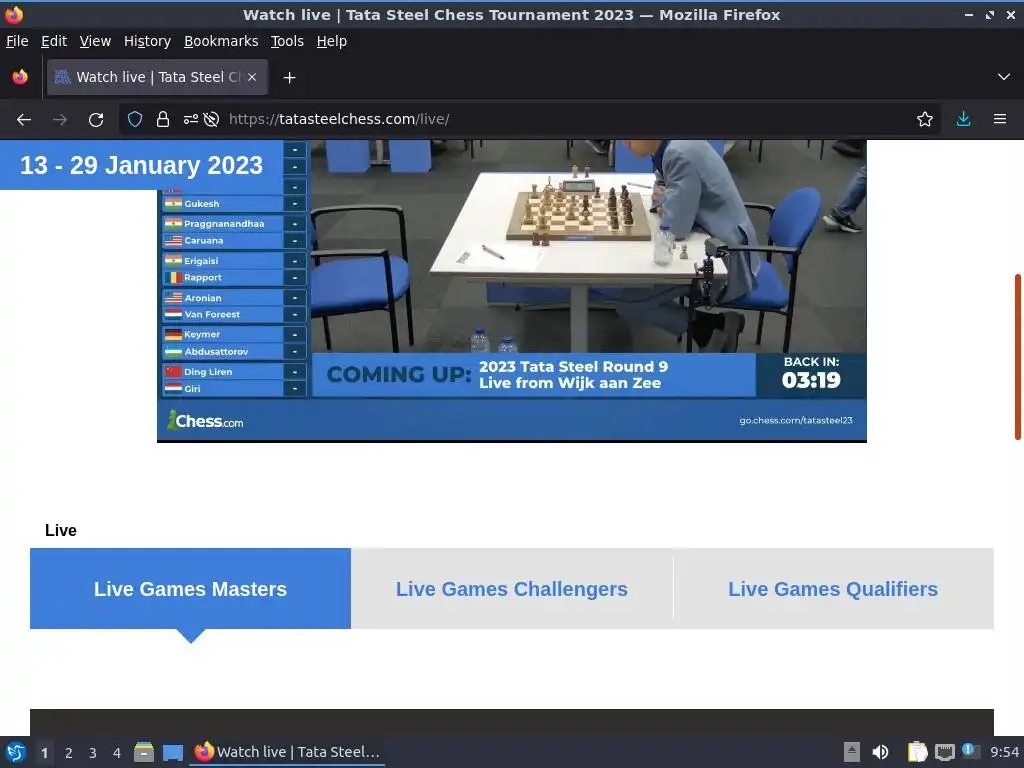The width and height of the screenshot is (1024, 768).
Task: Focus the Firefox window taskbar entry
Action: [287, 752]
